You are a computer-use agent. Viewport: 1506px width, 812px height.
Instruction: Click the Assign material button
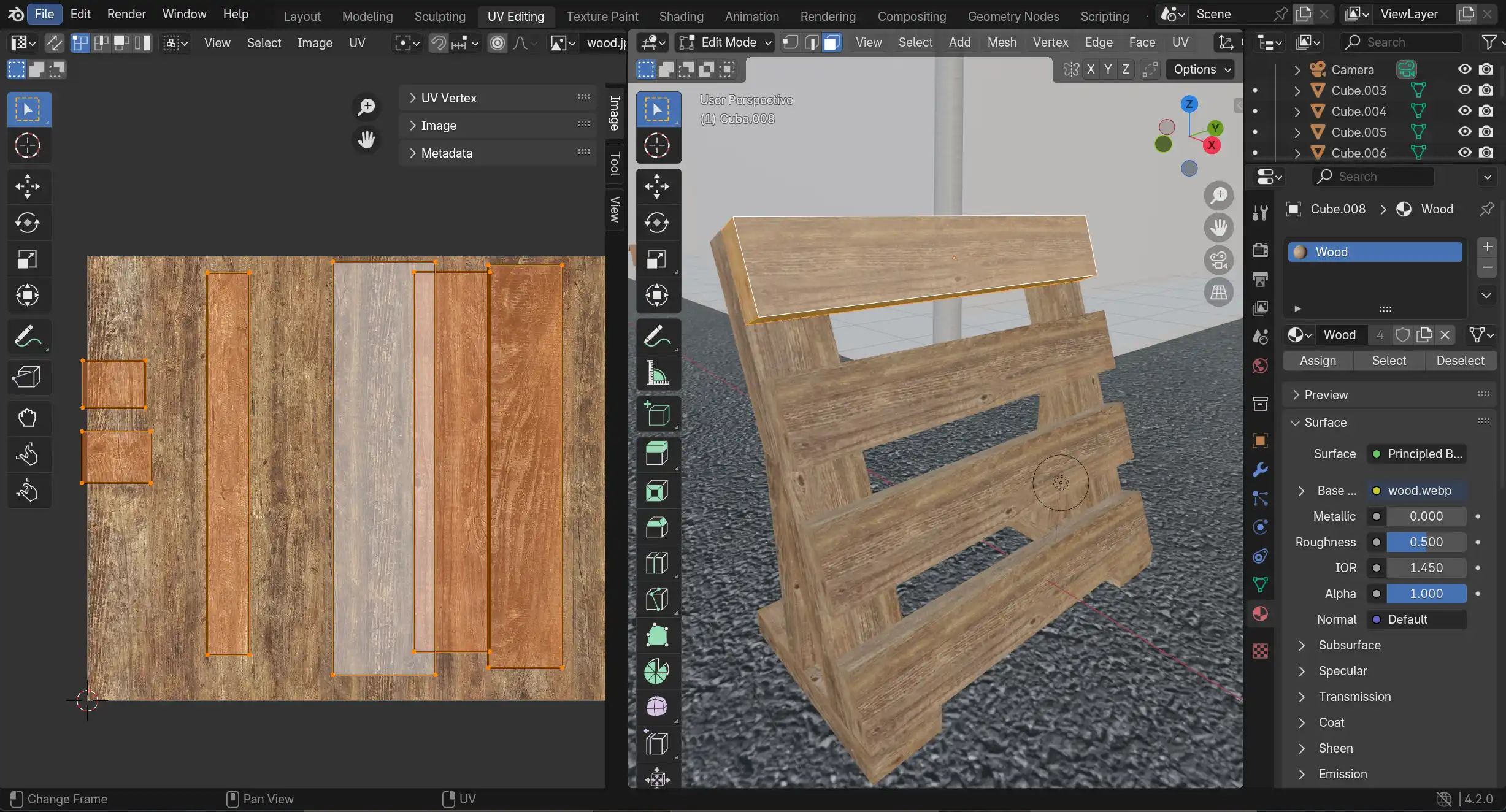[1318, 360]
